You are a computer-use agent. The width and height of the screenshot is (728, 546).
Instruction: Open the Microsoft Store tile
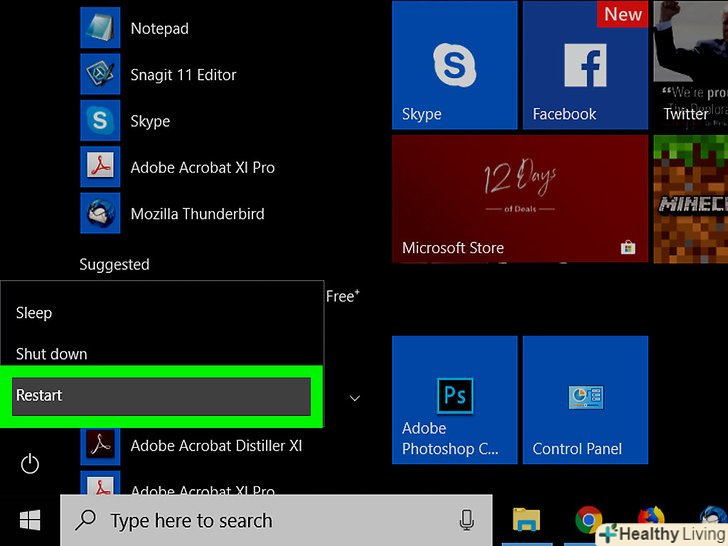click(517, 200)
